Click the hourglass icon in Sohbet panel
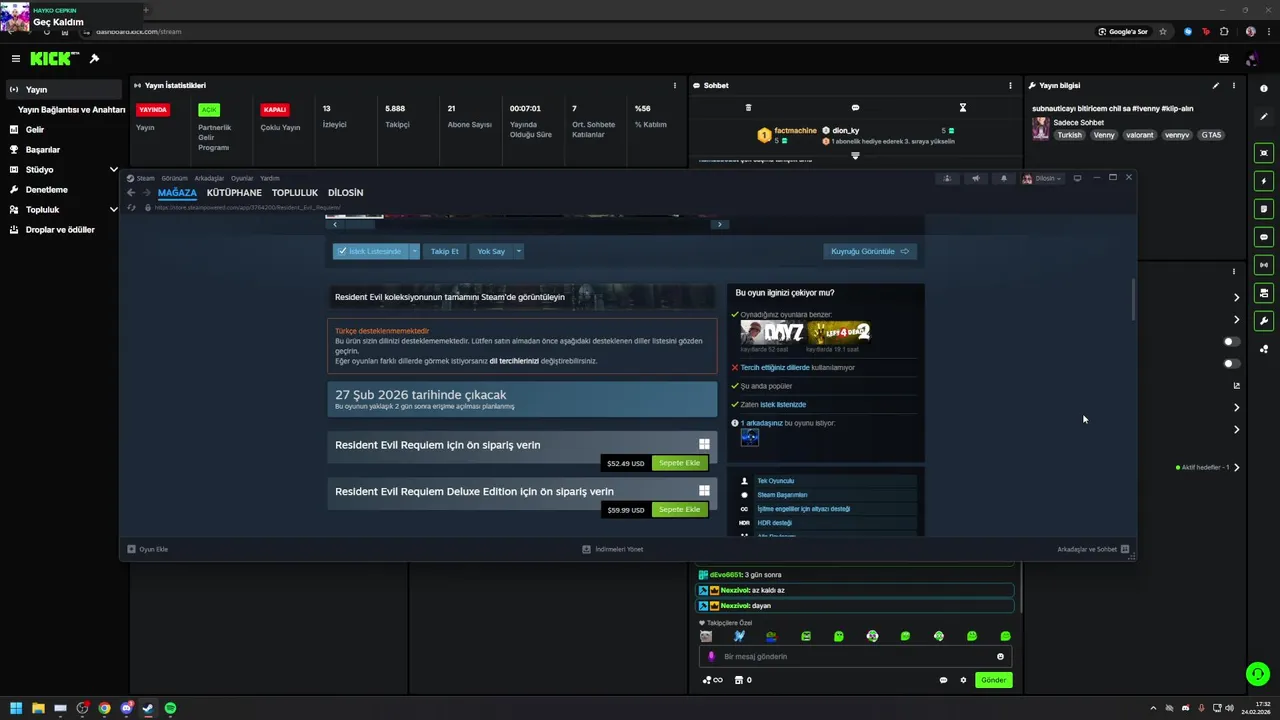Viewport: 1280px width, 720px height. 963,107
